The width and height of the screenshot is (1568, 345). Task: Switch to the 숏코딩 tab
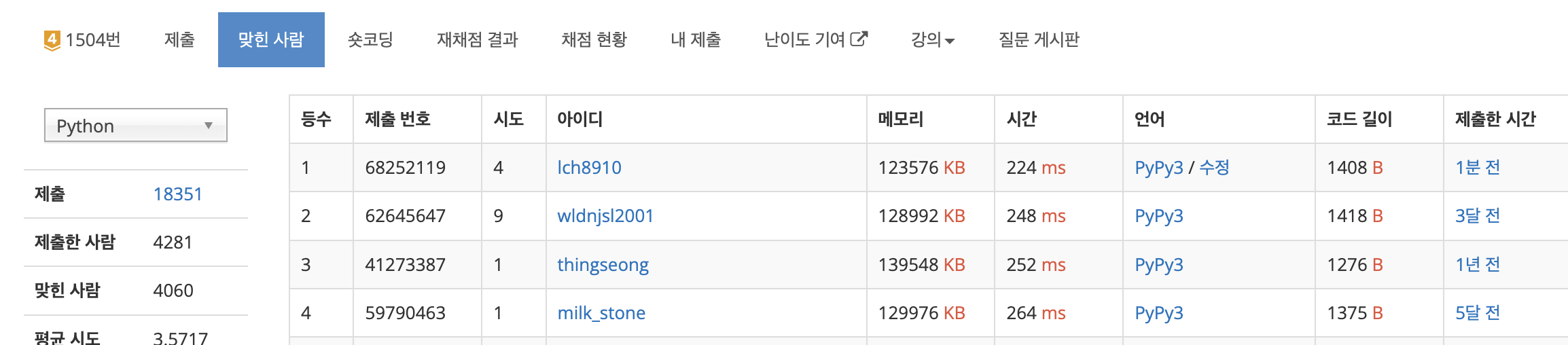tap(370, 40)
